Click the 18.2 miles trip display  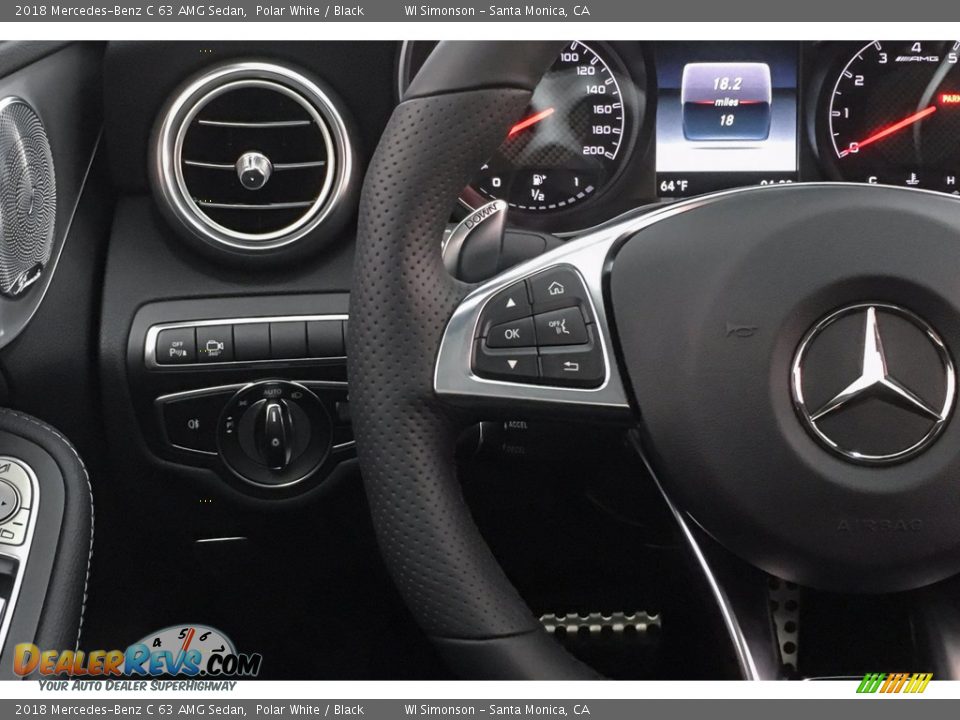click(x=726, y=103)
